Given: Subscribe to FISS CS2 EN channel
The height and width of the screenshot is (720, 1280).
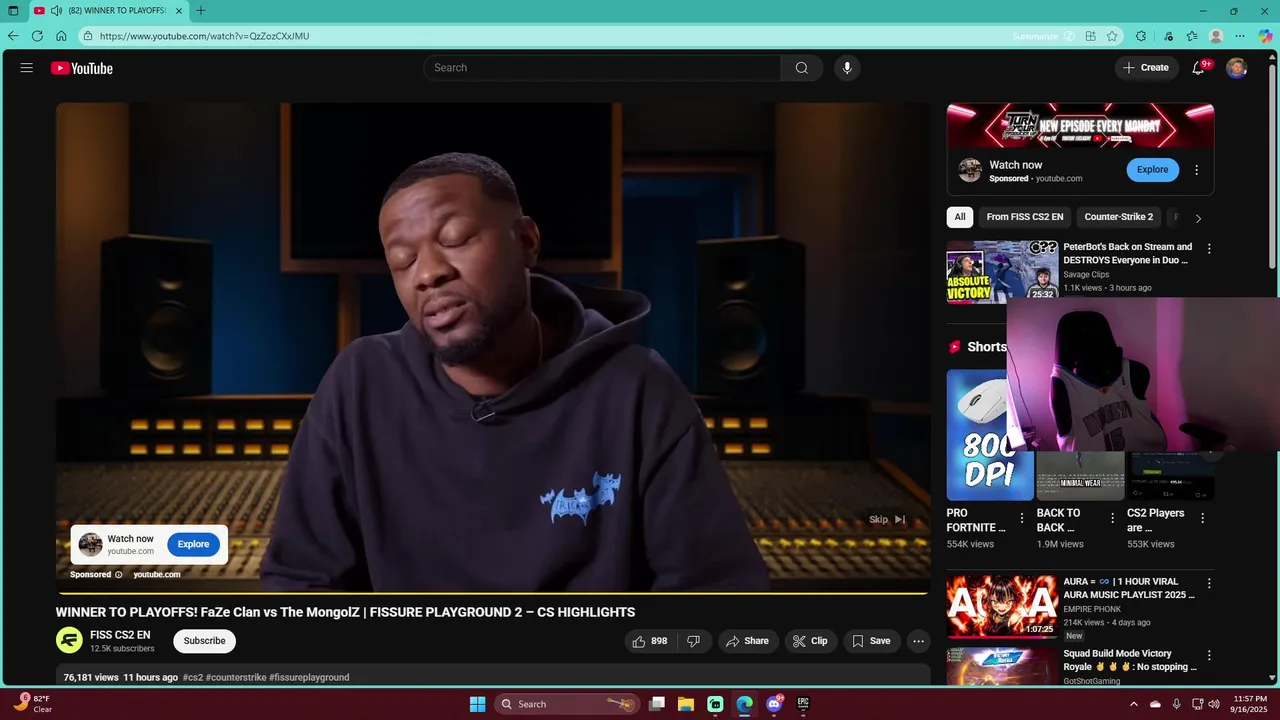Looking at the screenshot, I should pos(205,641).
